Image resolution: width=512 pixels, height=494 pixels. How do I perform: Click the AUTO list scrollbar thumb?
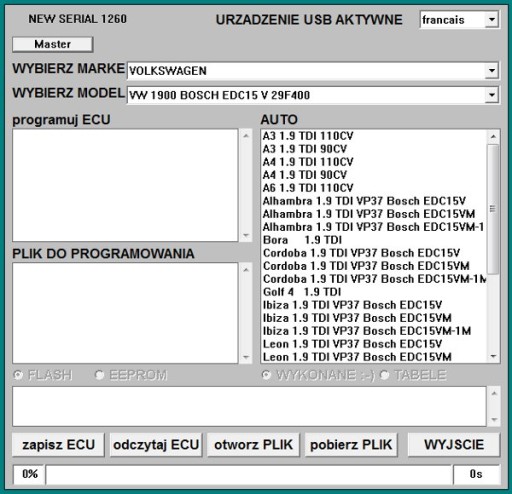pyautogui.click(x=493, y=209)
